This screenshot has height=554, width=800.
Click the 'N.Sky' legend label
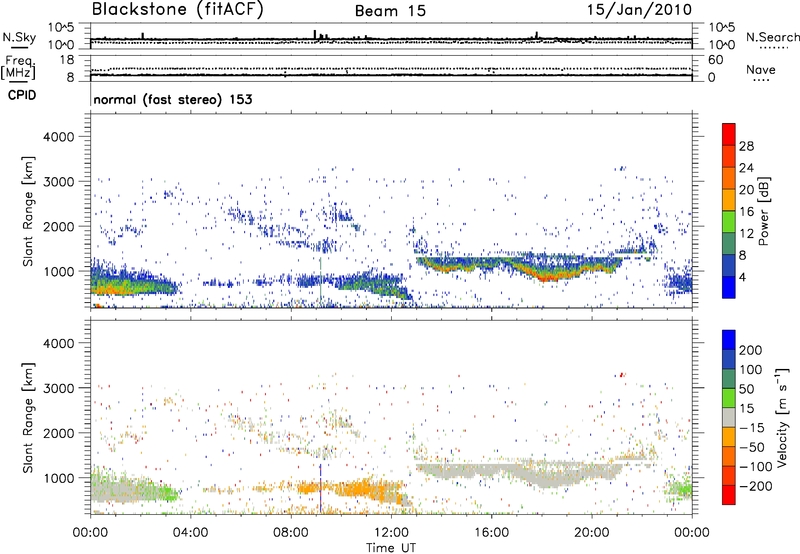[x=19, y=37]
